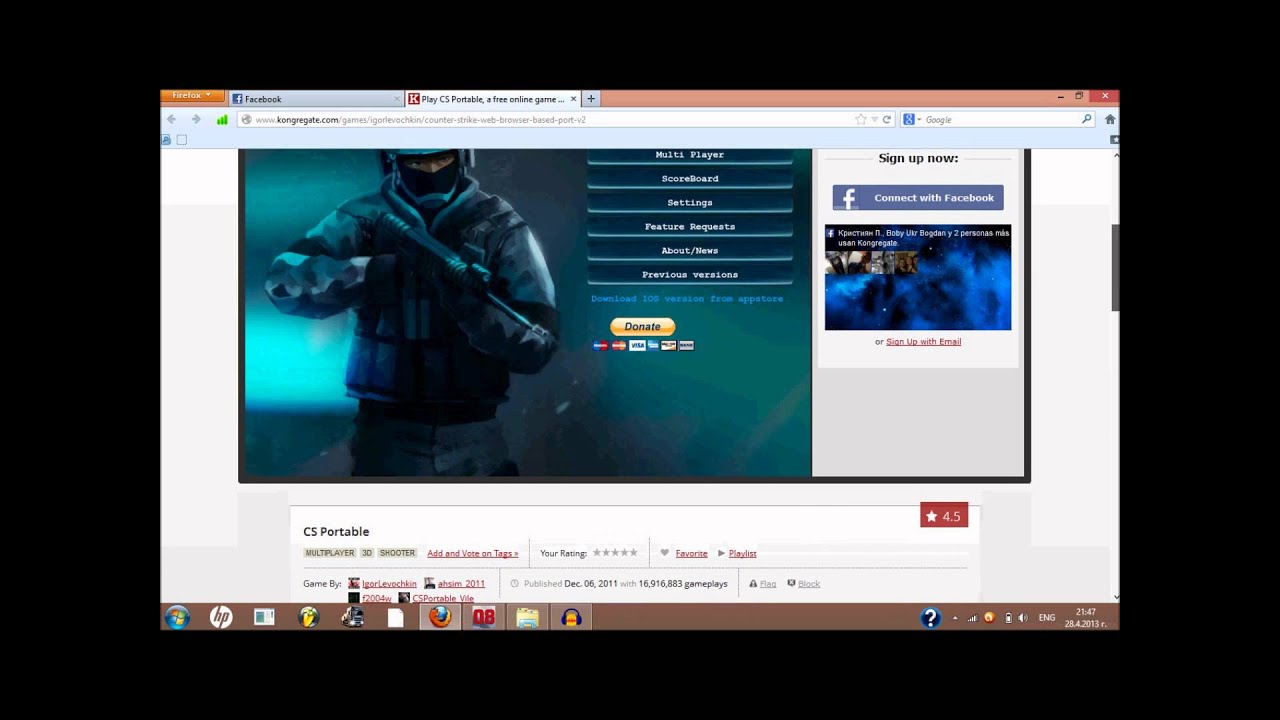Click the PayPal Donate button

[643, 326]
